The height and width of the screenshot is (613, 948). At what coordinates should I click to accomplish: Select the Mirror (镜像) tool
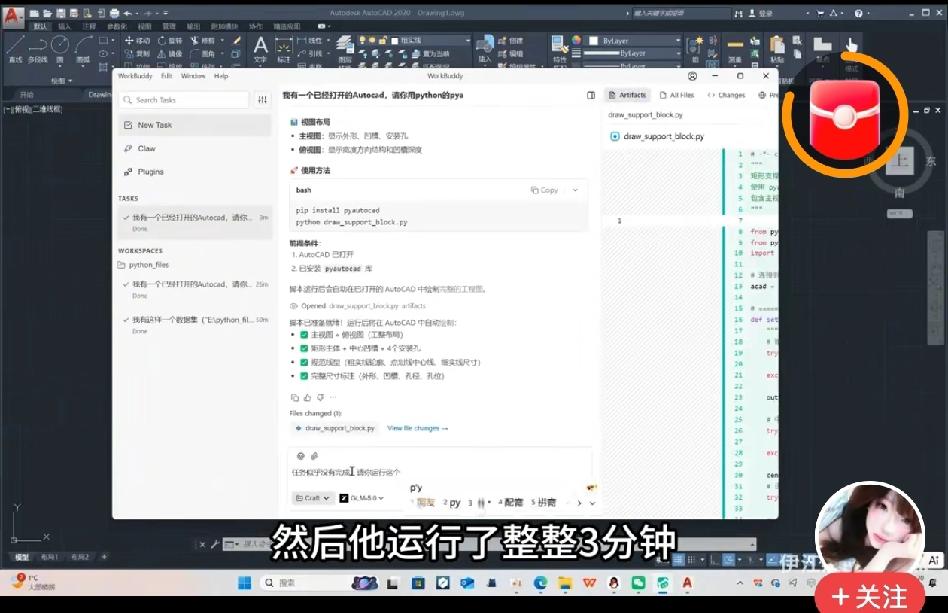coord(170,54)
